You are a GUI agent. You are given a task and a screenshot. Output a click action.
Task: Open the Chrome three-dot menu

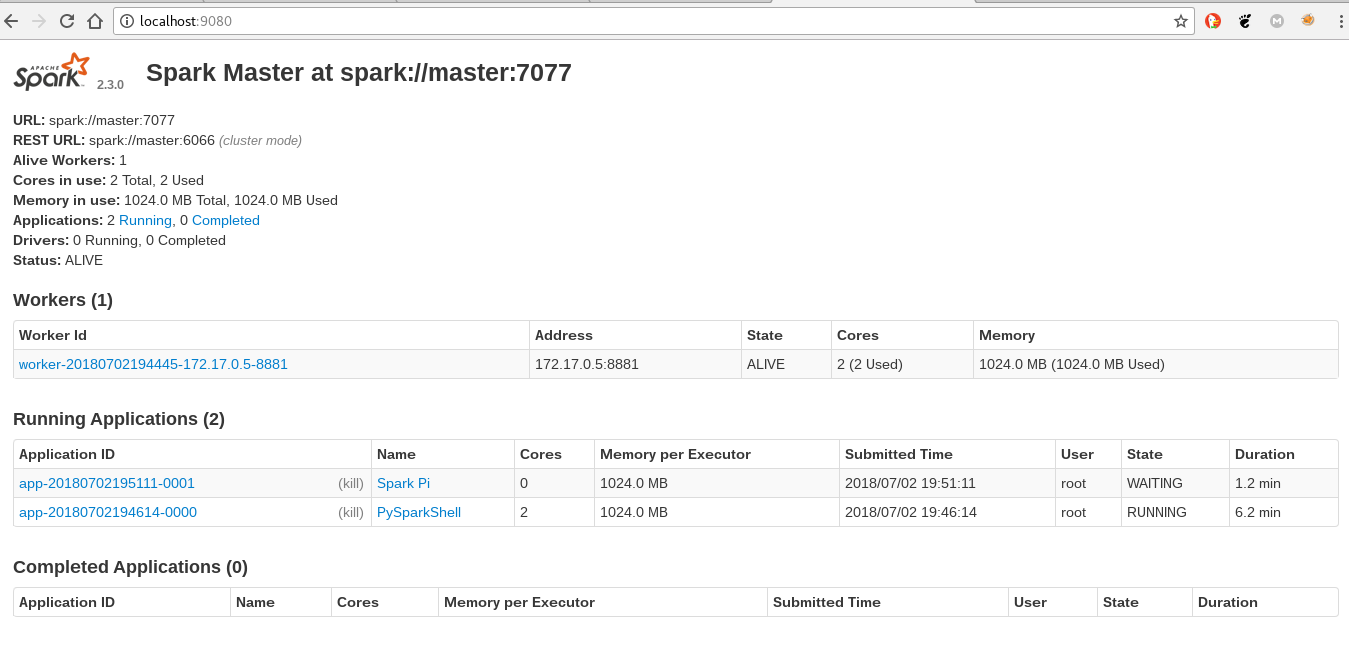pos(1338,21)
